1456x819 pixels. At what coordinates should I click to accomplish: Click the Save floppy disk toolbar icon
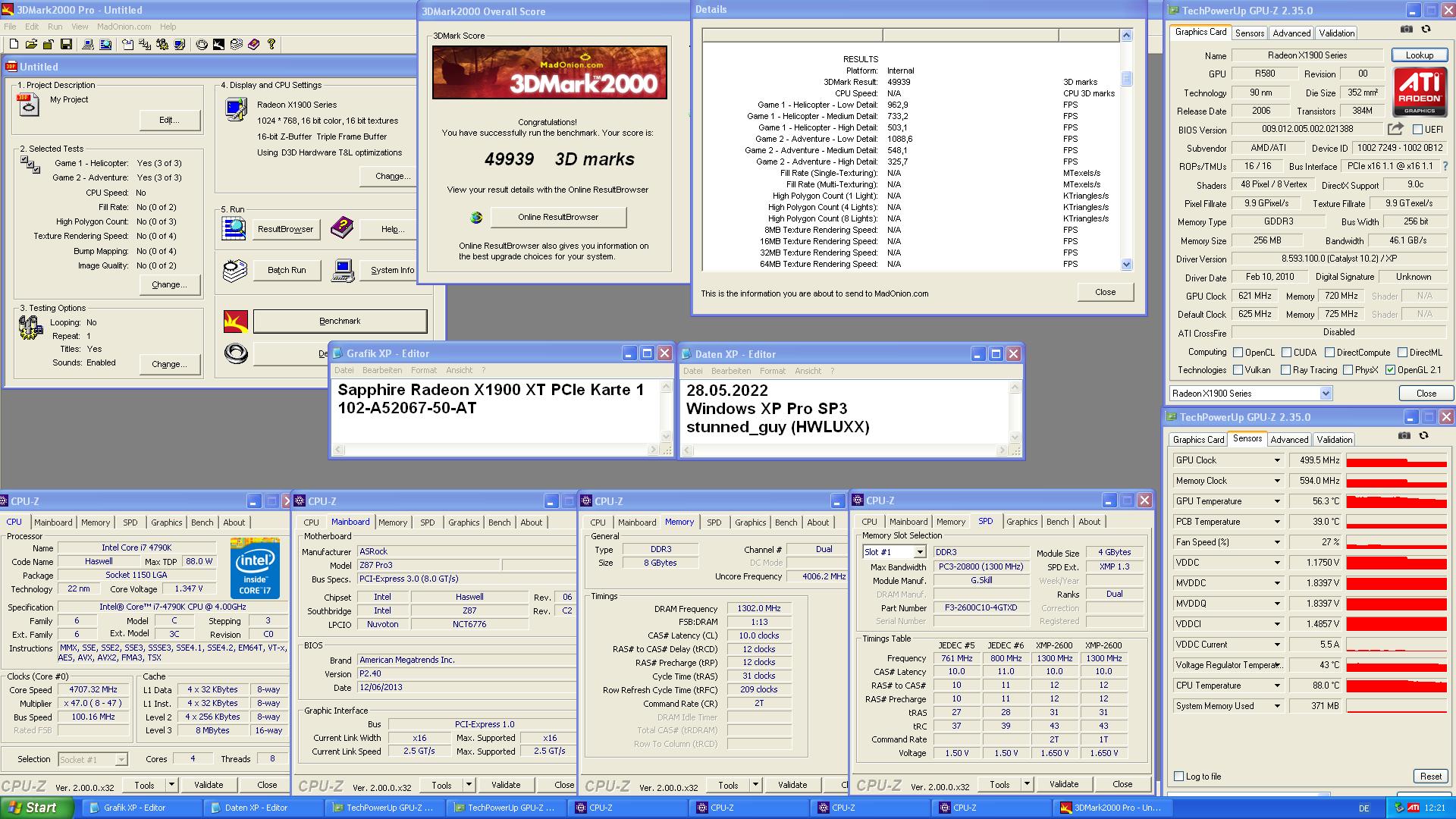67,44
